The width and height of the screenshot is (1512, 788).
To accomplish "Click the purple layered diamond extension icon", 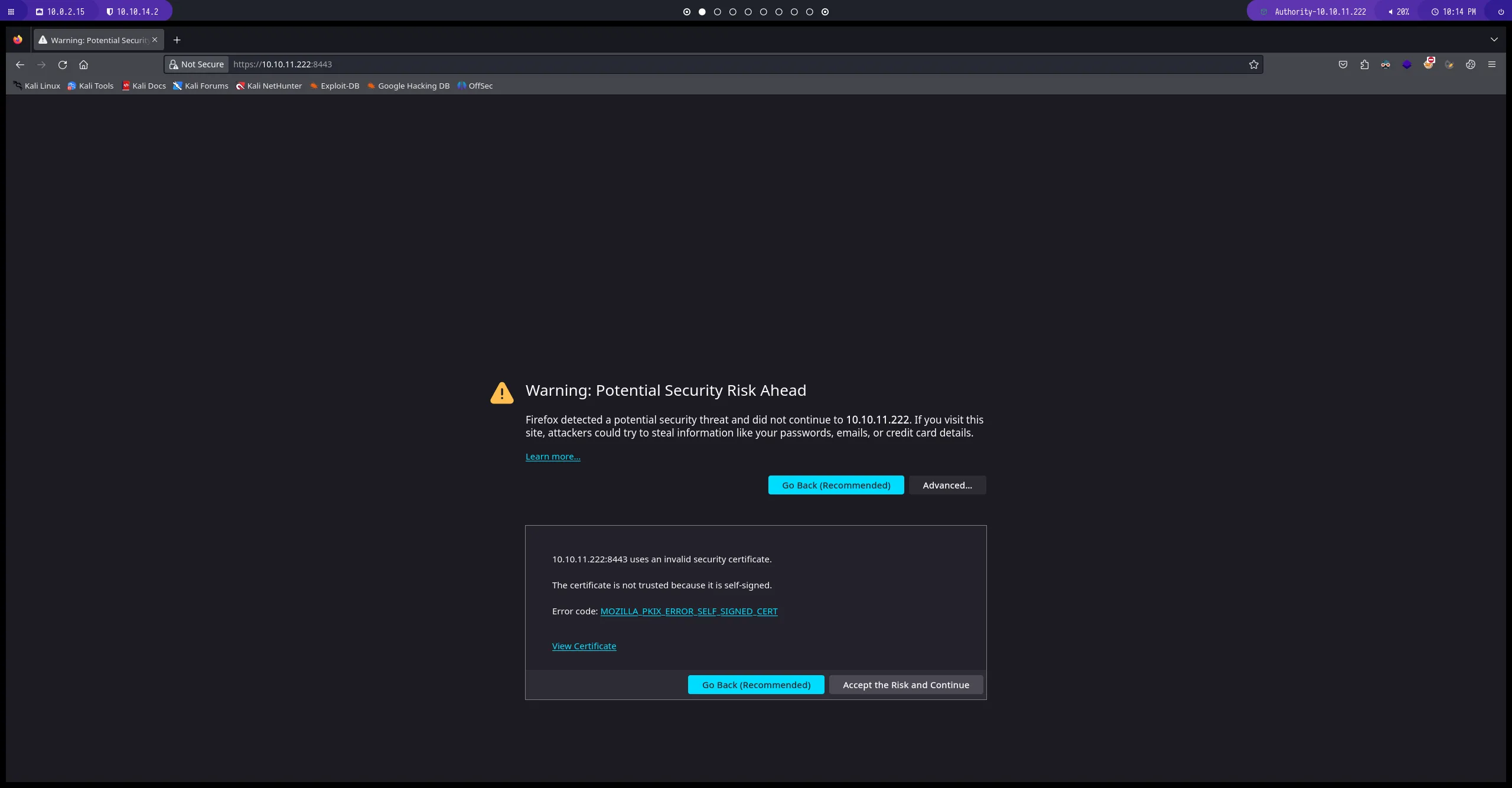I will 1406,64.
